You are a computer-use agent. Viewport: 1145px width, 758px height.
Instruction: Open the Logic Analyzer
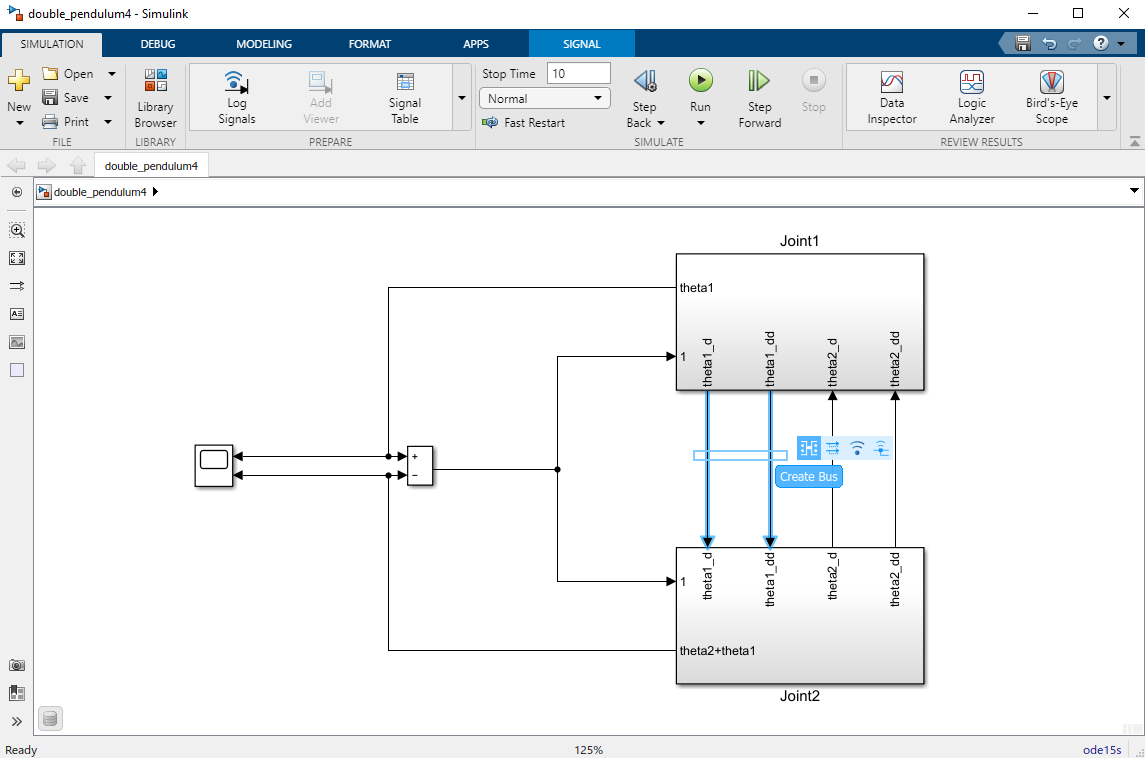972,99
